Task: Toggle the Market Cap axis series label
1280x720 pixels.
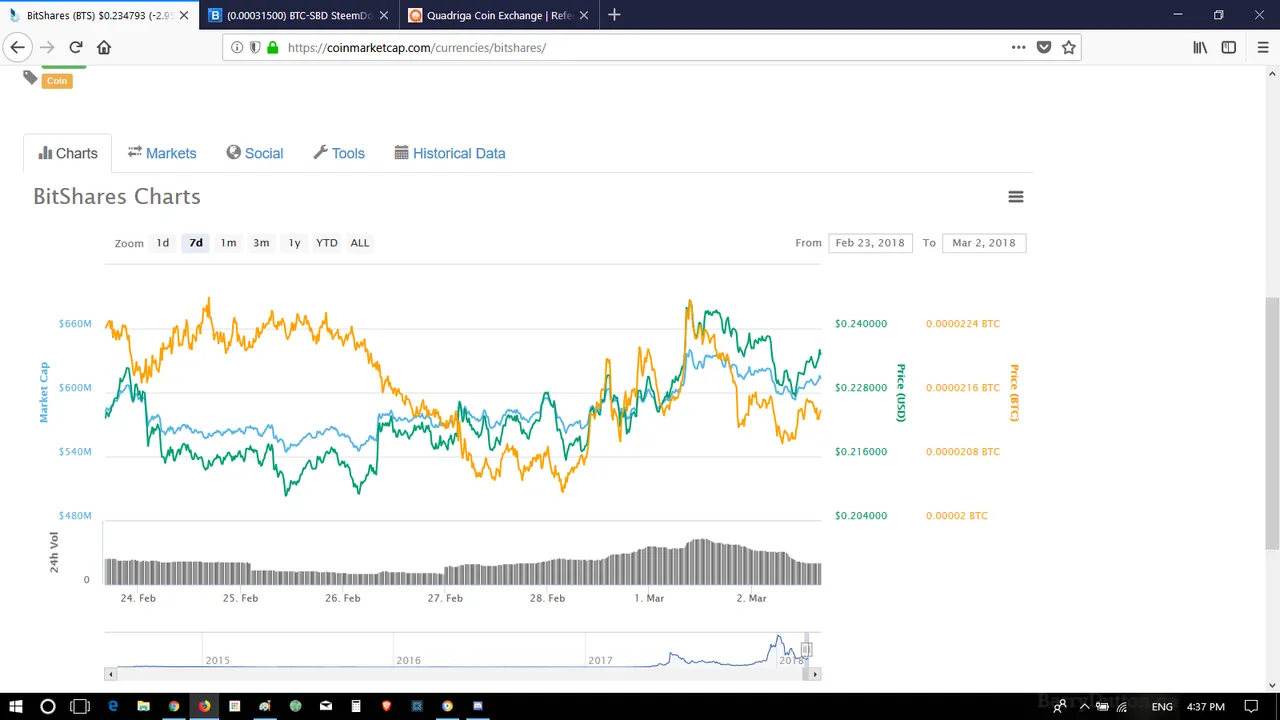Action: click(x=43, y=392)
